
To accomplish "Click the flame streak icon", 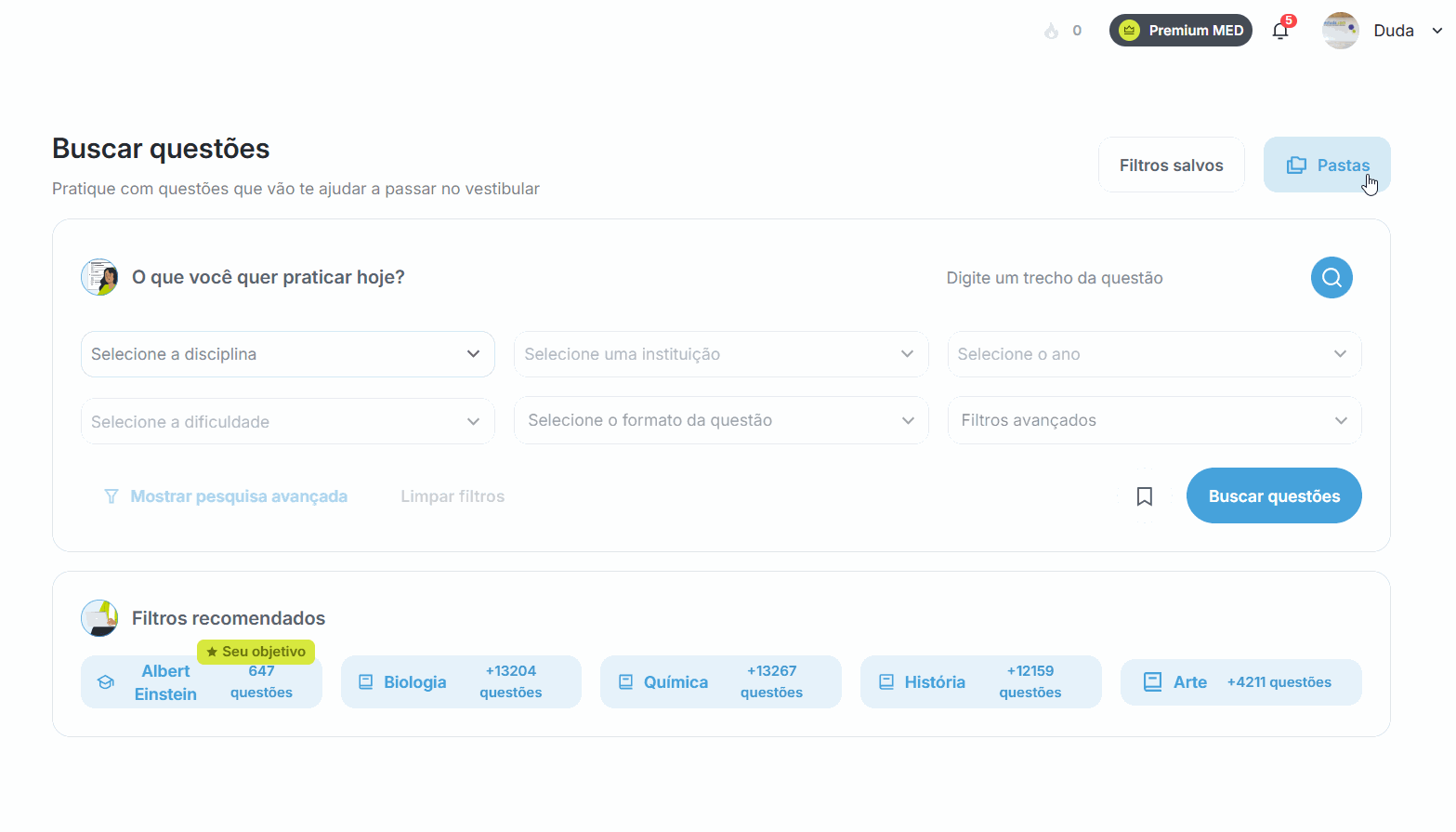I will [x=1051, y=31].
